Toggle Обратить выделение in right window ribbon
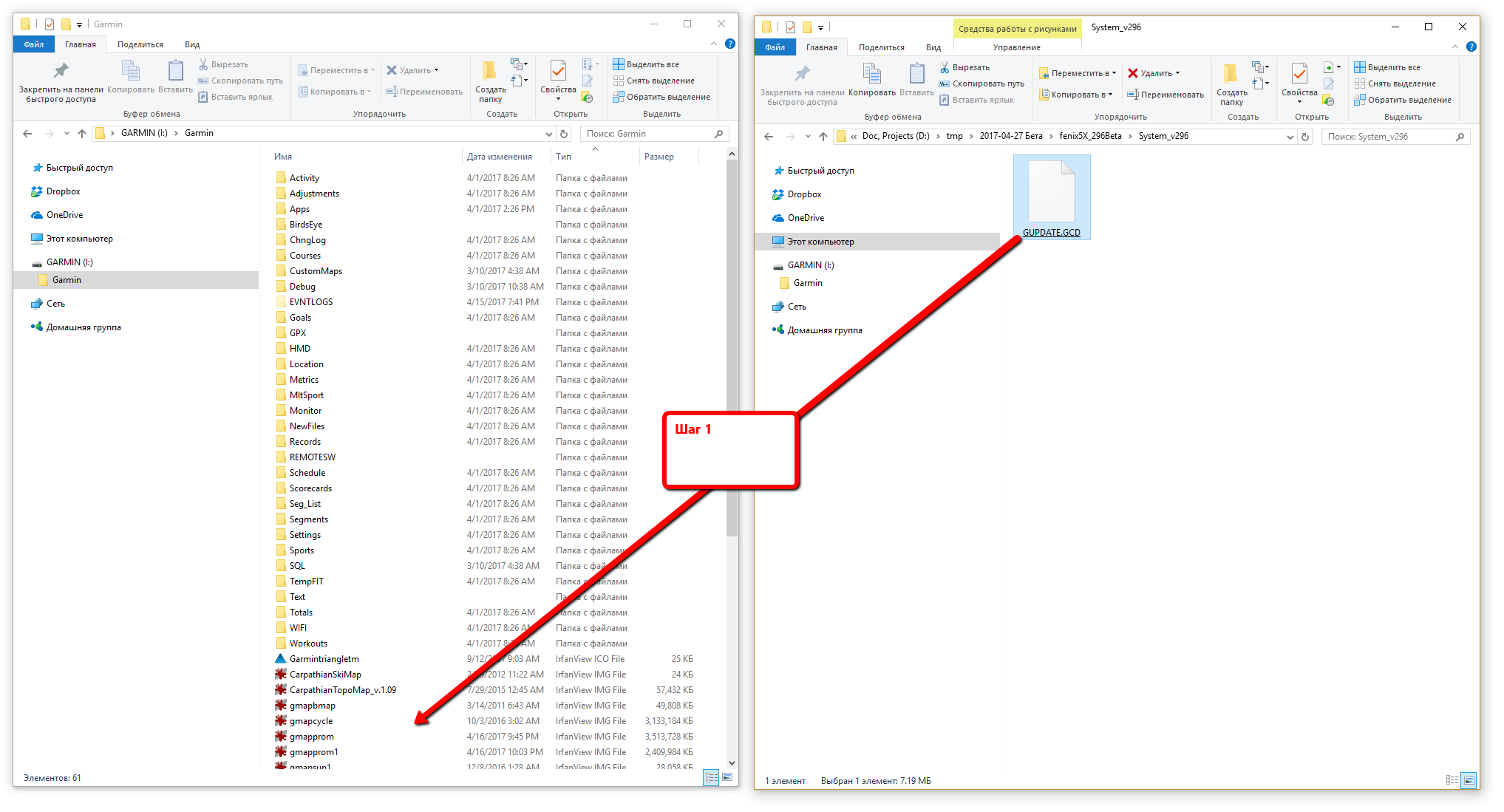 [1403, 100]
